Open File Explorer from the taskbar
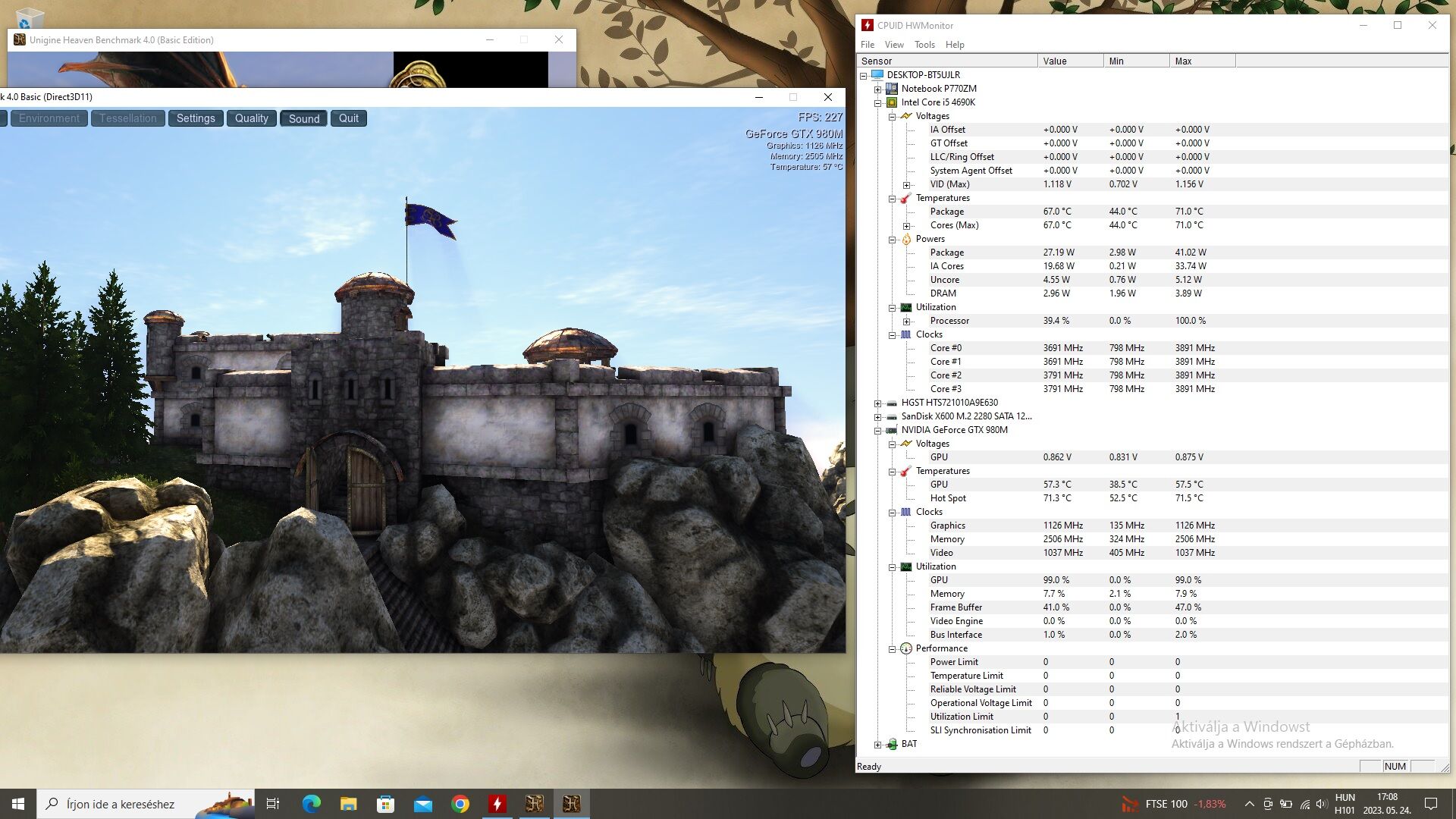Screen dimensions: 1456x819 tap(348, 804)
